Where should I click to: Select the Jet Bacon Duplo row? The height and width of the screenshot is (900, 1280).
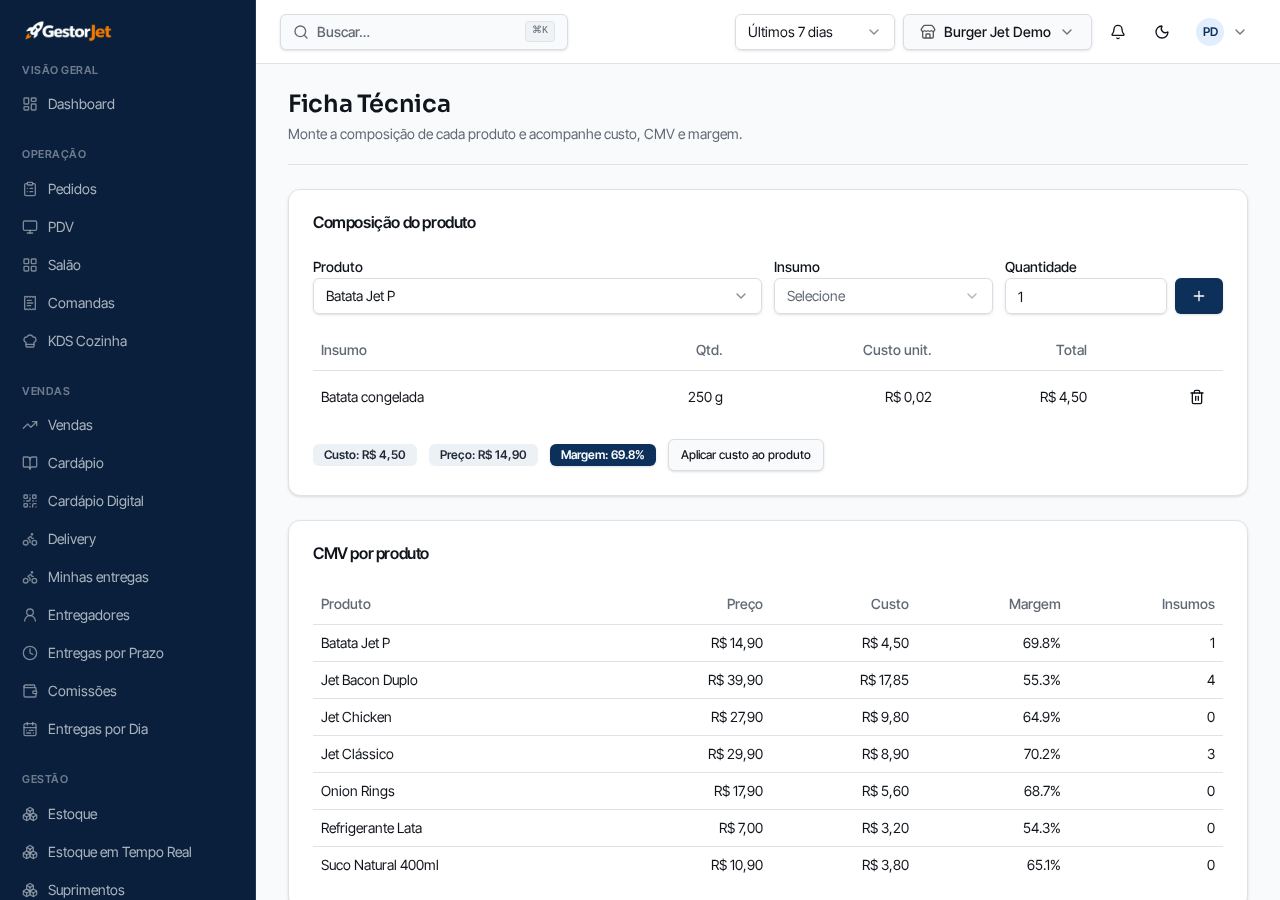click(x=768, y=680)
